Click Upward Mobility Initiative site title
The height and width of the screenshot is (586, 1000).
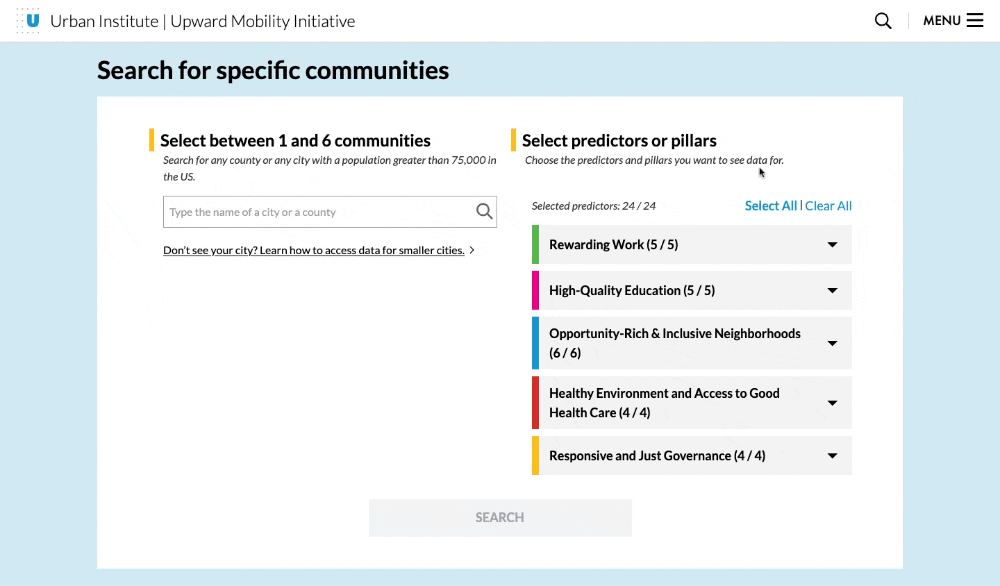point(262,21)
